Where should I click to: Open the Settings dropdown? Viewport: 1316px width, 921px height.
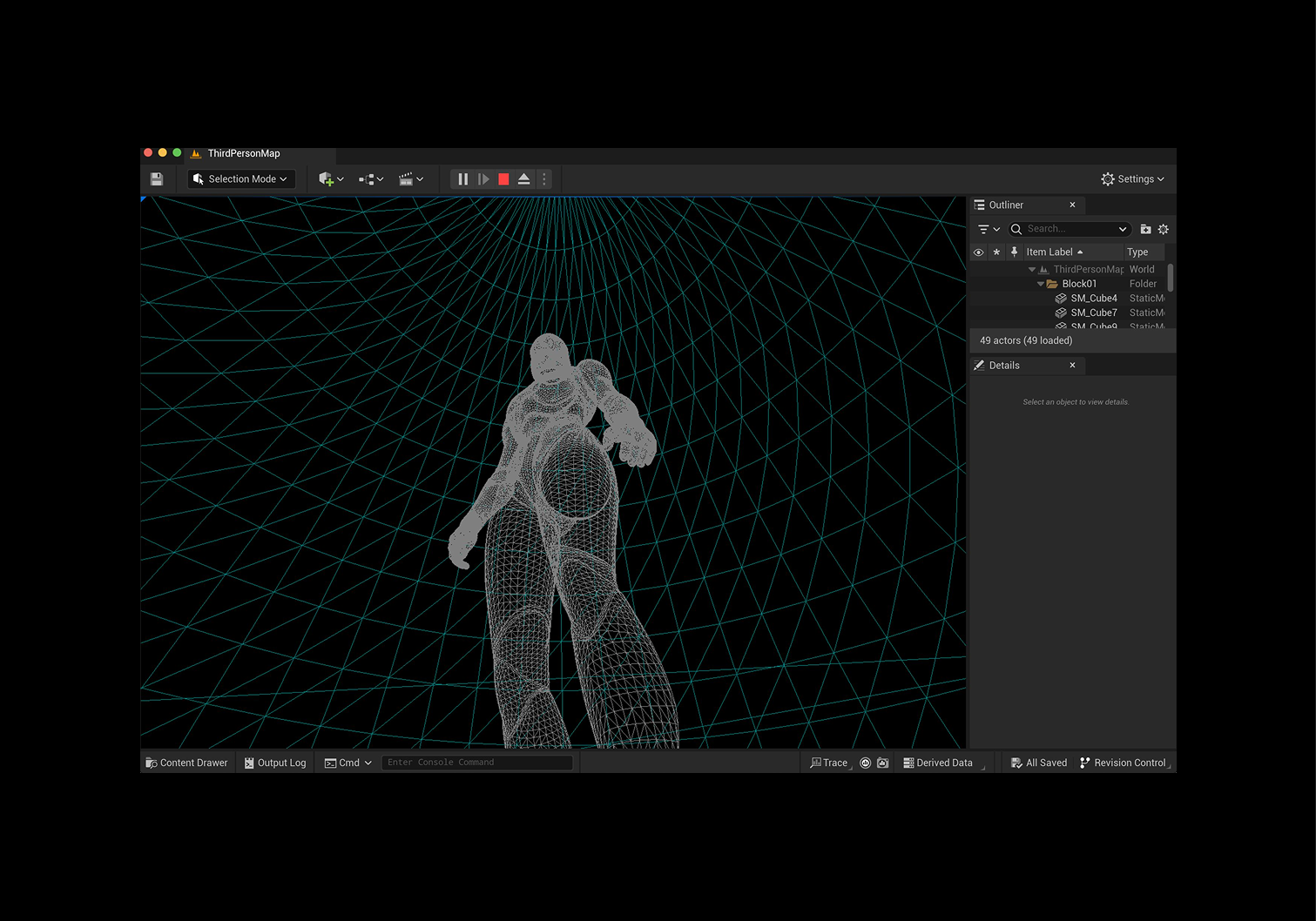(1132, 179)
